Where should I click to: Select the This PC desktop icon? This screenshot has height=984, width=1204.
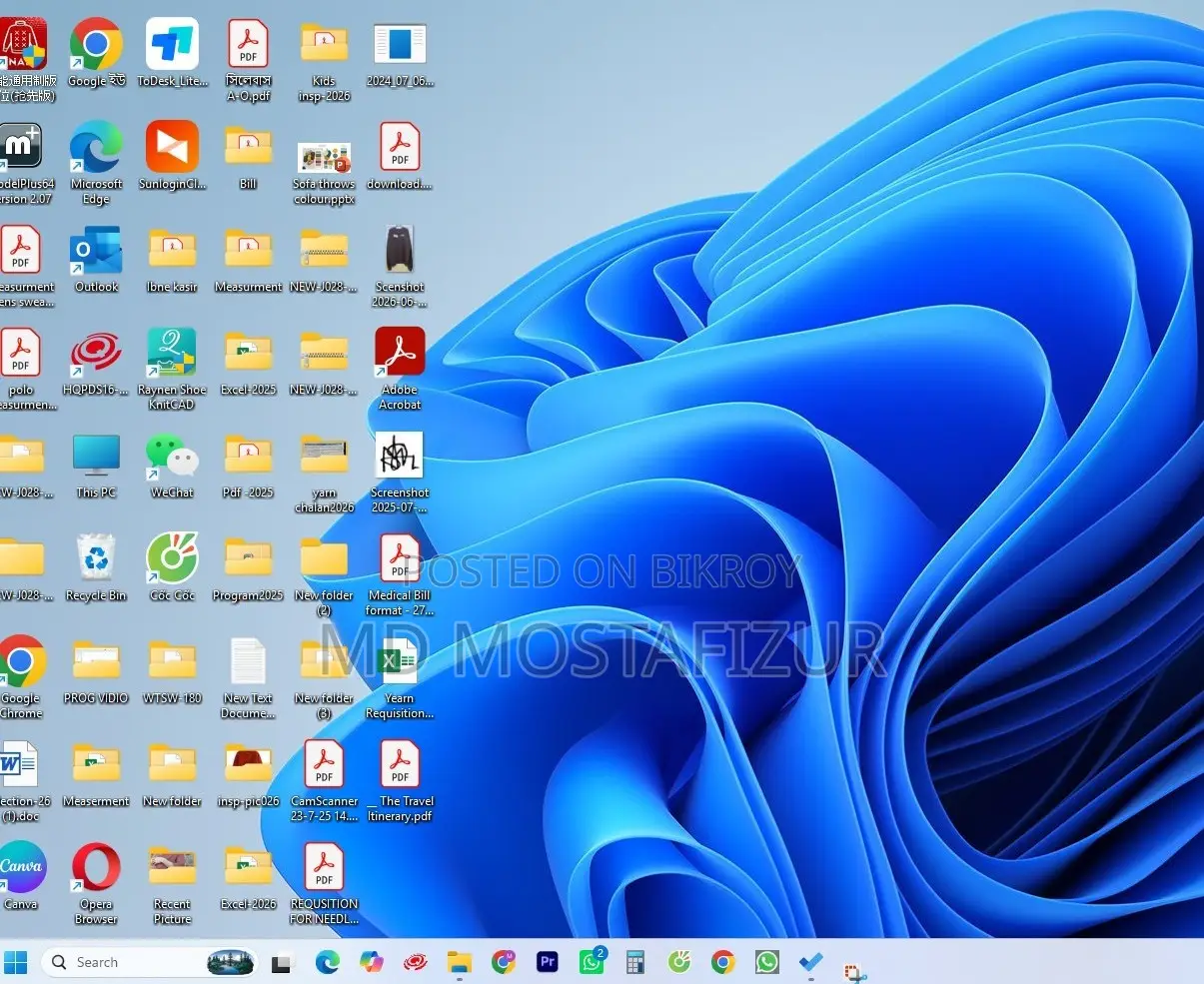click(x=96, y=465)
